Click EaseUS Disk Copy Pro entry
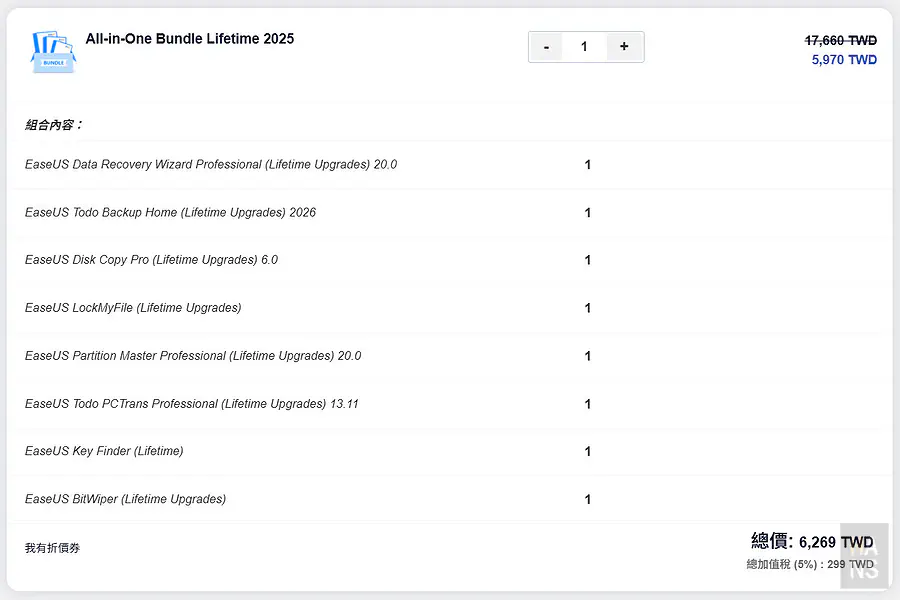Image resolution: width=900 pixels, height=600 pixels. coord(151,260)
